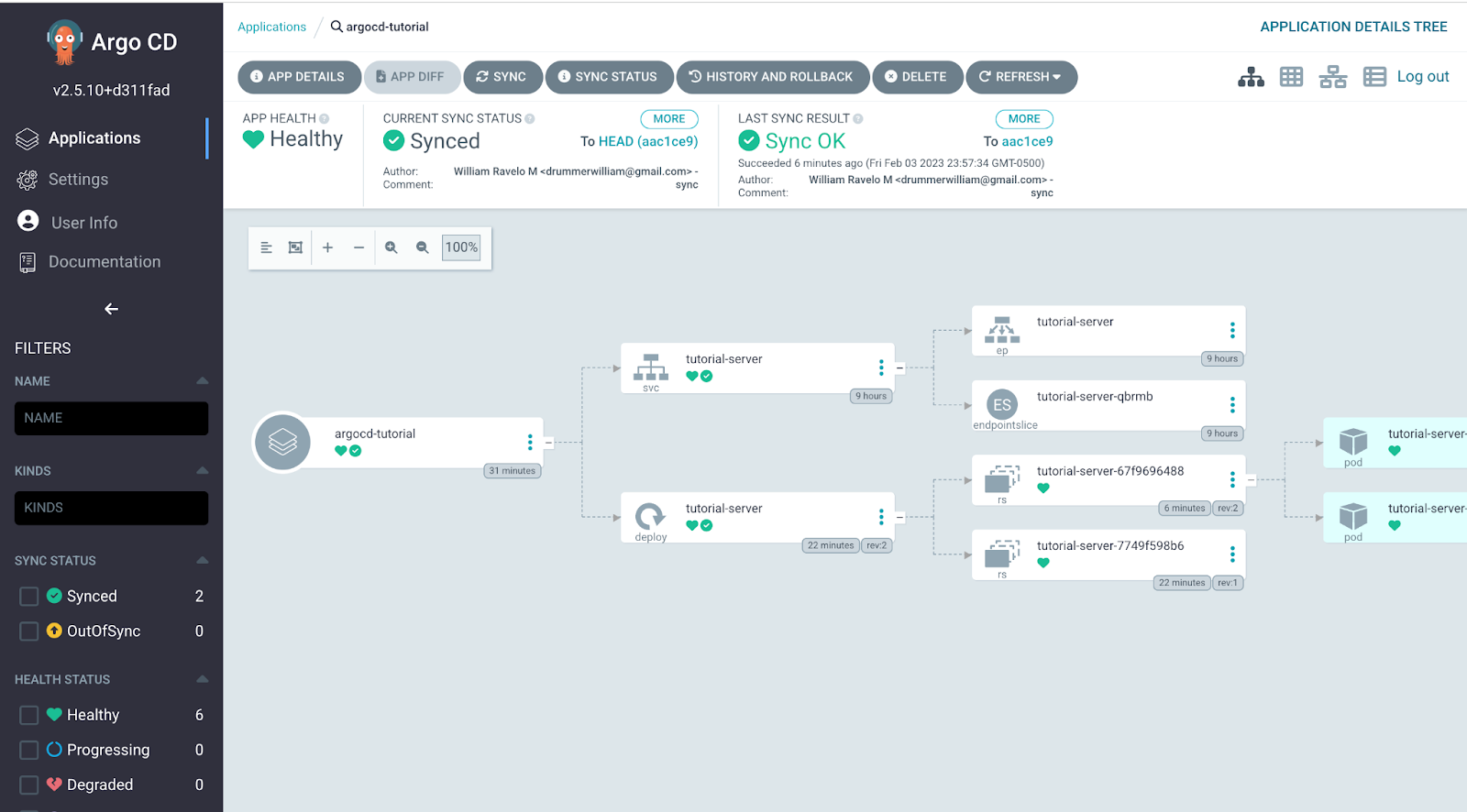Click MORE under Current Sync Status

(669, 119)
